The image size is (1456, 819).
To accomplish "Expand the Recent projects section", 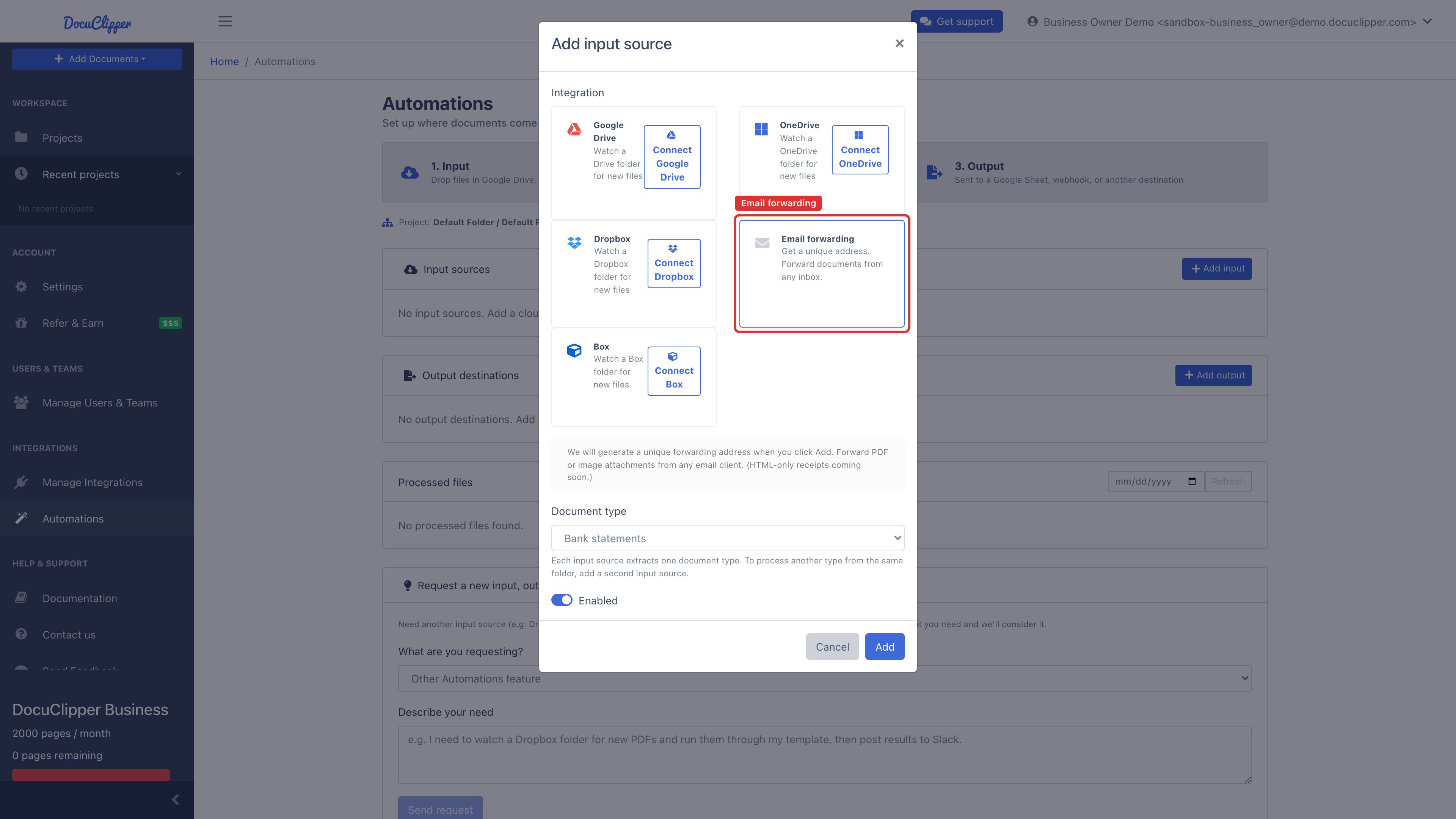I will tap(97, 174).
